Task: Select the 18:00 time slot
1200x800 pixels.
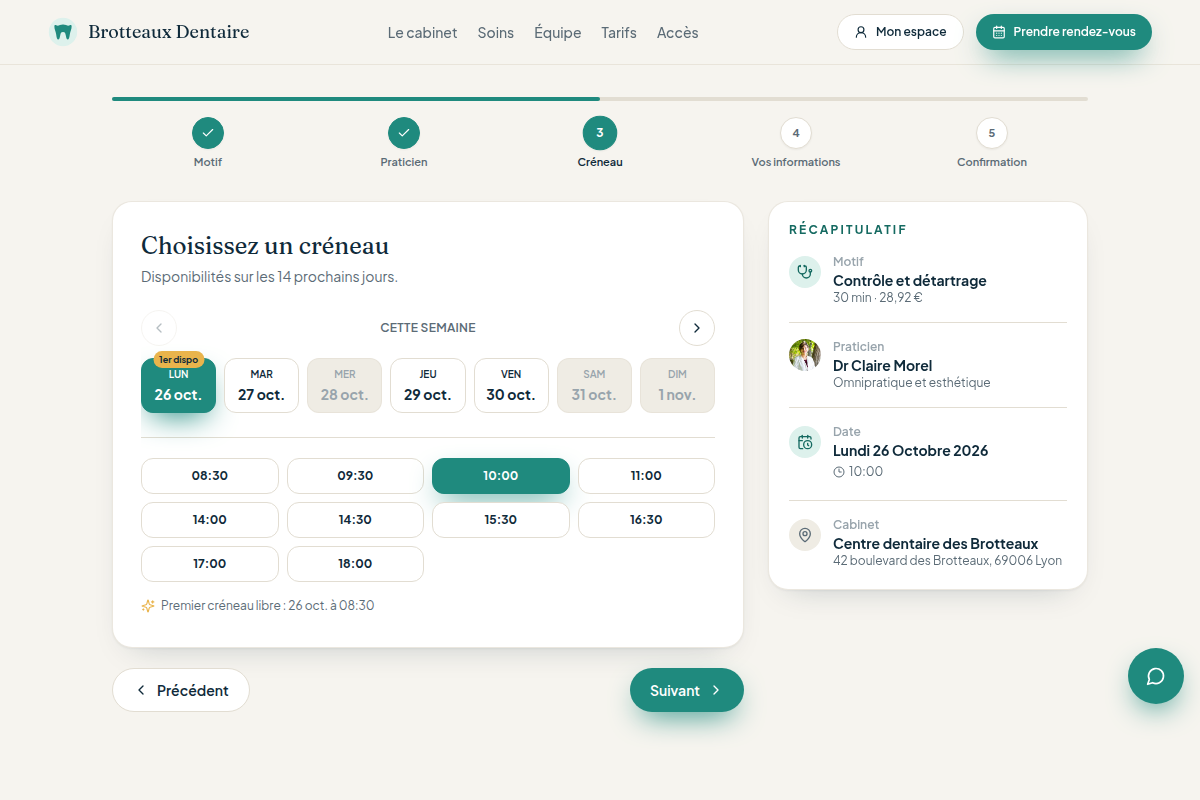Action: pos(355,564)
